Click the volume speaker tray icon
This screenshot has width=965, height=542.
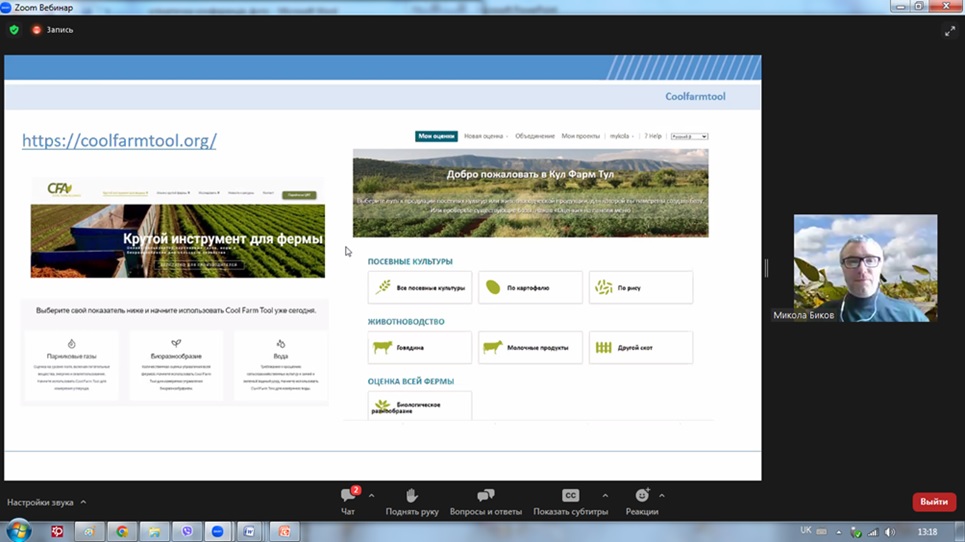(890, 532)
